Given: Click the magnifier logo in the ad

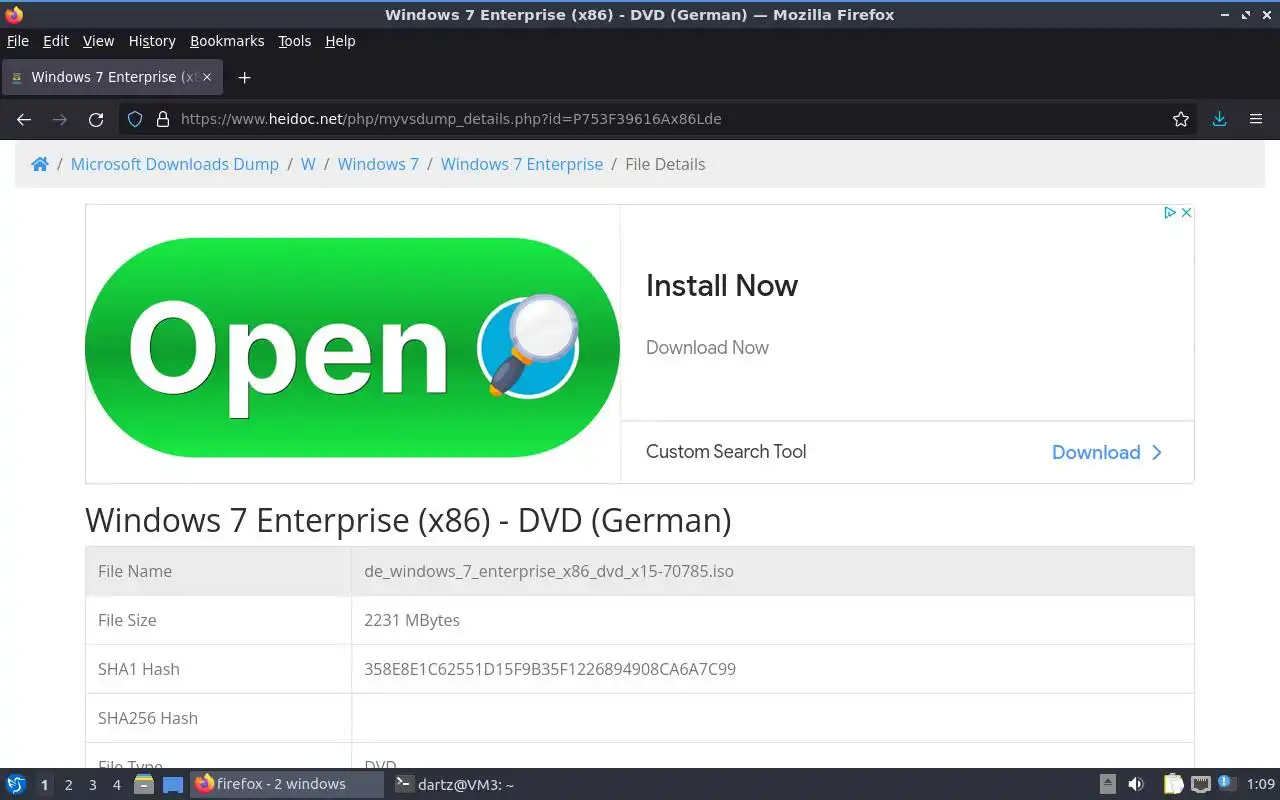Looking at the screenshot, I should [529, 345].
